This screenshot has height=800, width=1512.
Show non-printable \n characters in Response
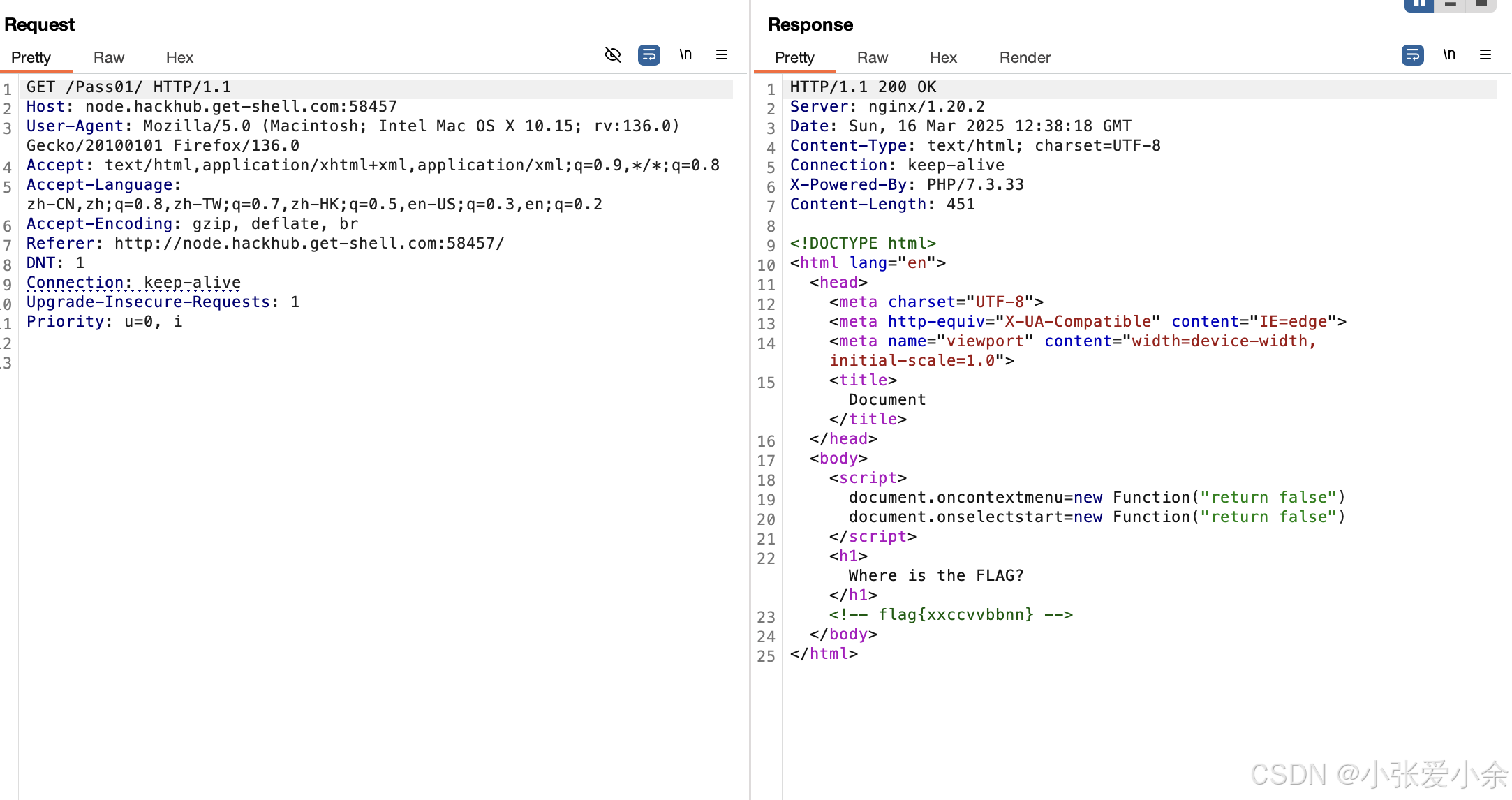coord(1449,54)
